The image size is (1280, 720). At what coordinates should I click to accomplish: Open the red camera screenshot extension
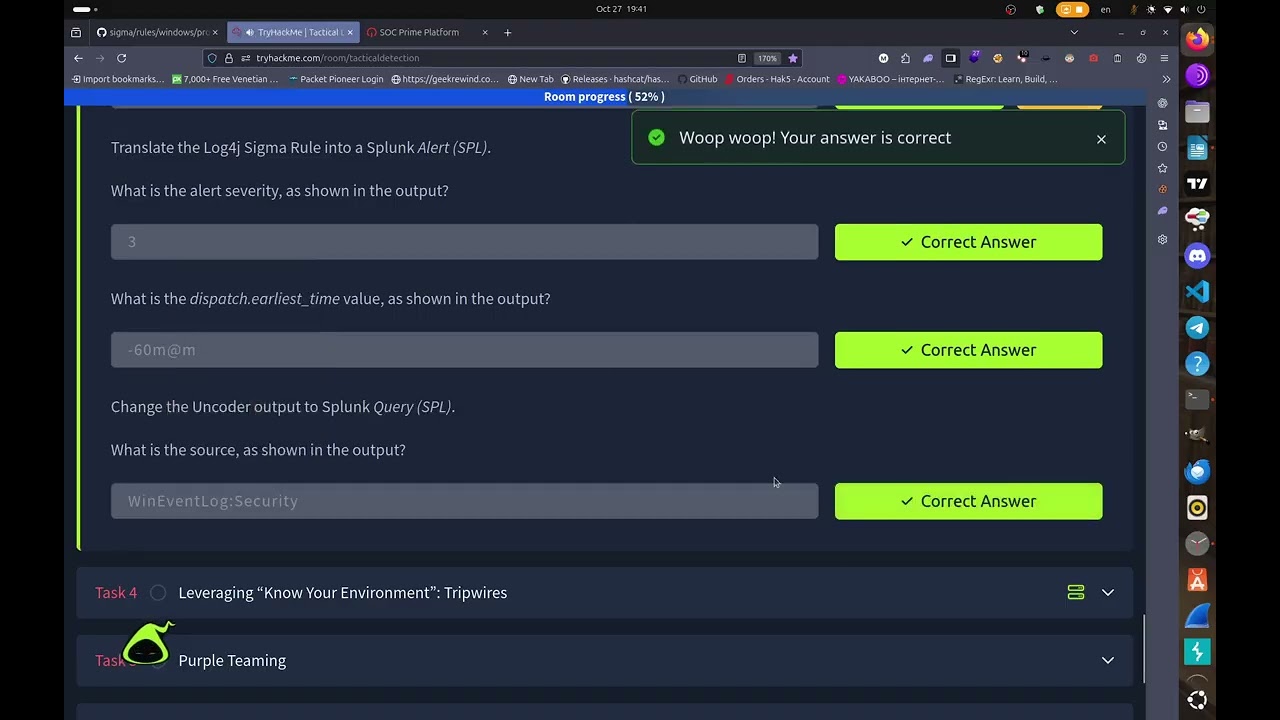click(x=1093, y=58)
